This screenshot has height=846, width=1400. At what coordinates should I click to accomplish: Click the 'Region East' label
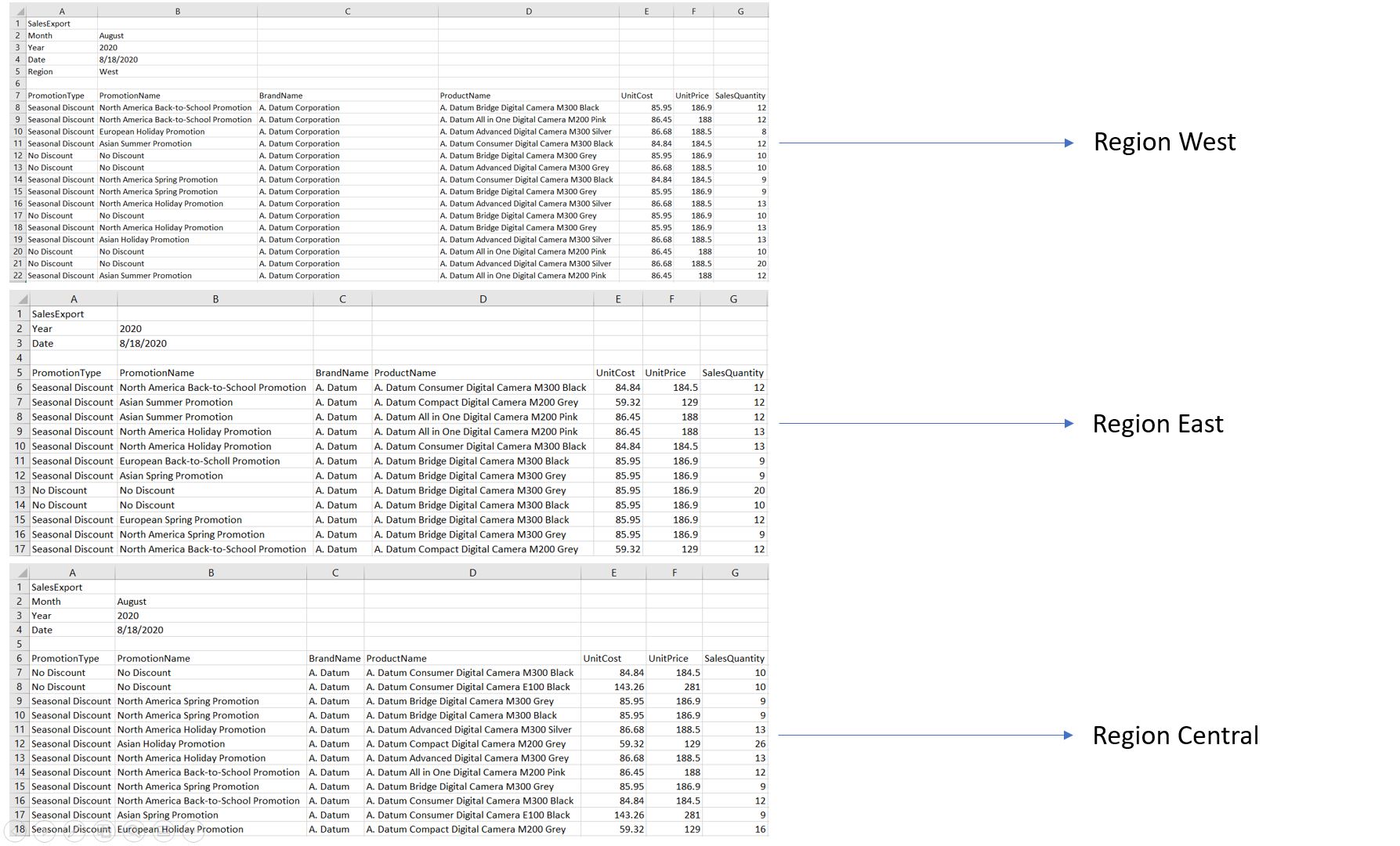pyautogui.click(x=1157, y=424)
